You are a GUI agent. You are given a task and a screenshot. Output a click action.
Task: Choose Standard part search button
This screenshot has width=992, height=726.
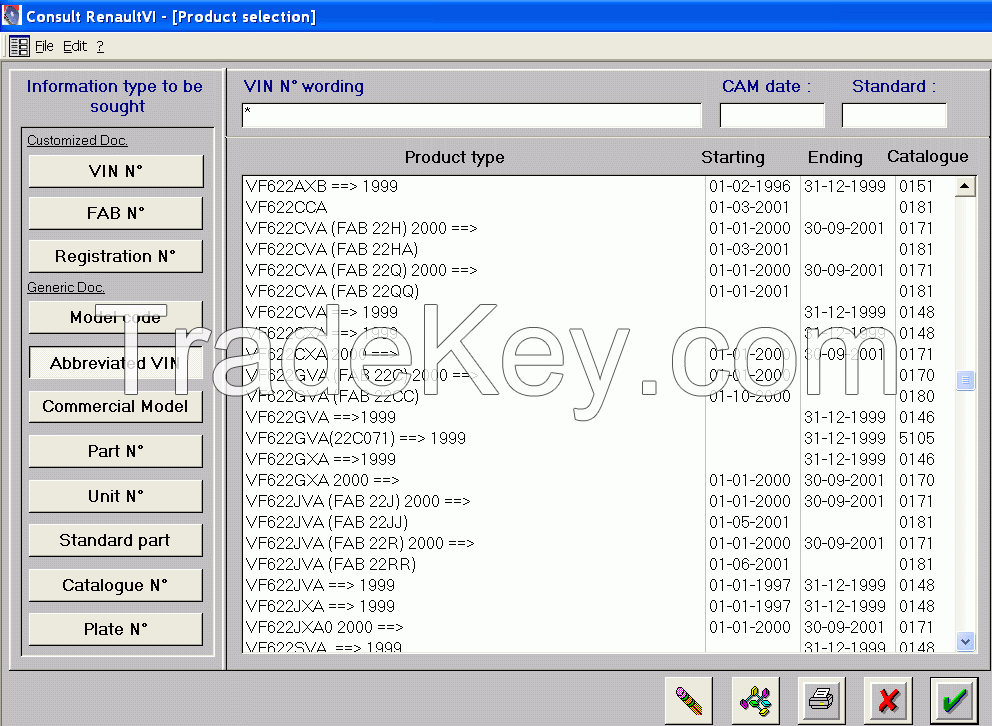pyautogui.click(x=116, y=540)
